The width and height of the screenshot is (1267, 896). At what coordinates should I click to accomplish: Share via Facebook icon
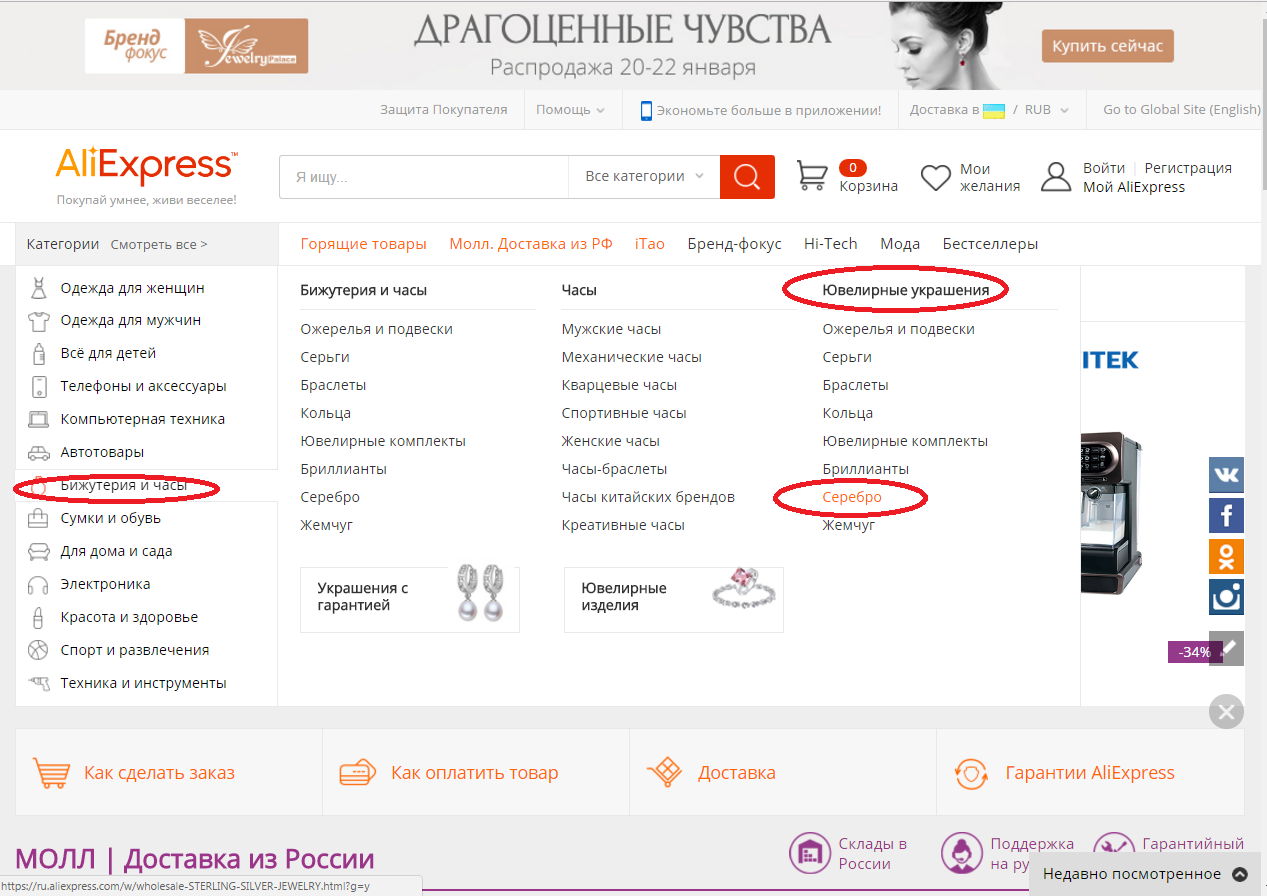coord(1226,515)
